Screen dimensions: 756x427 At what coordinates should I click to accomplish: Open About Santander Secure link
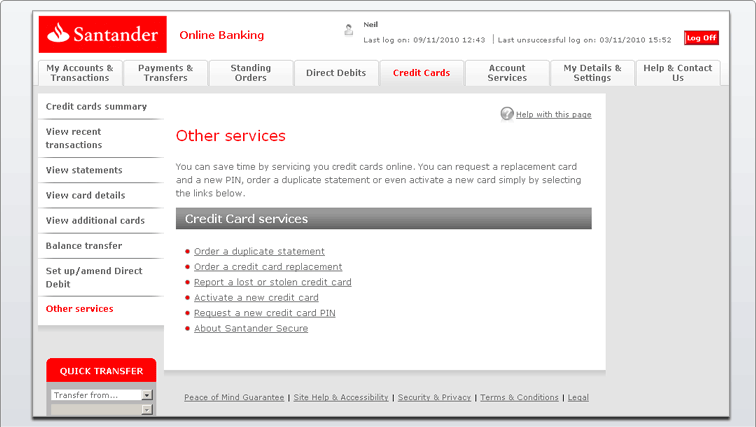(x=251, y=328)
